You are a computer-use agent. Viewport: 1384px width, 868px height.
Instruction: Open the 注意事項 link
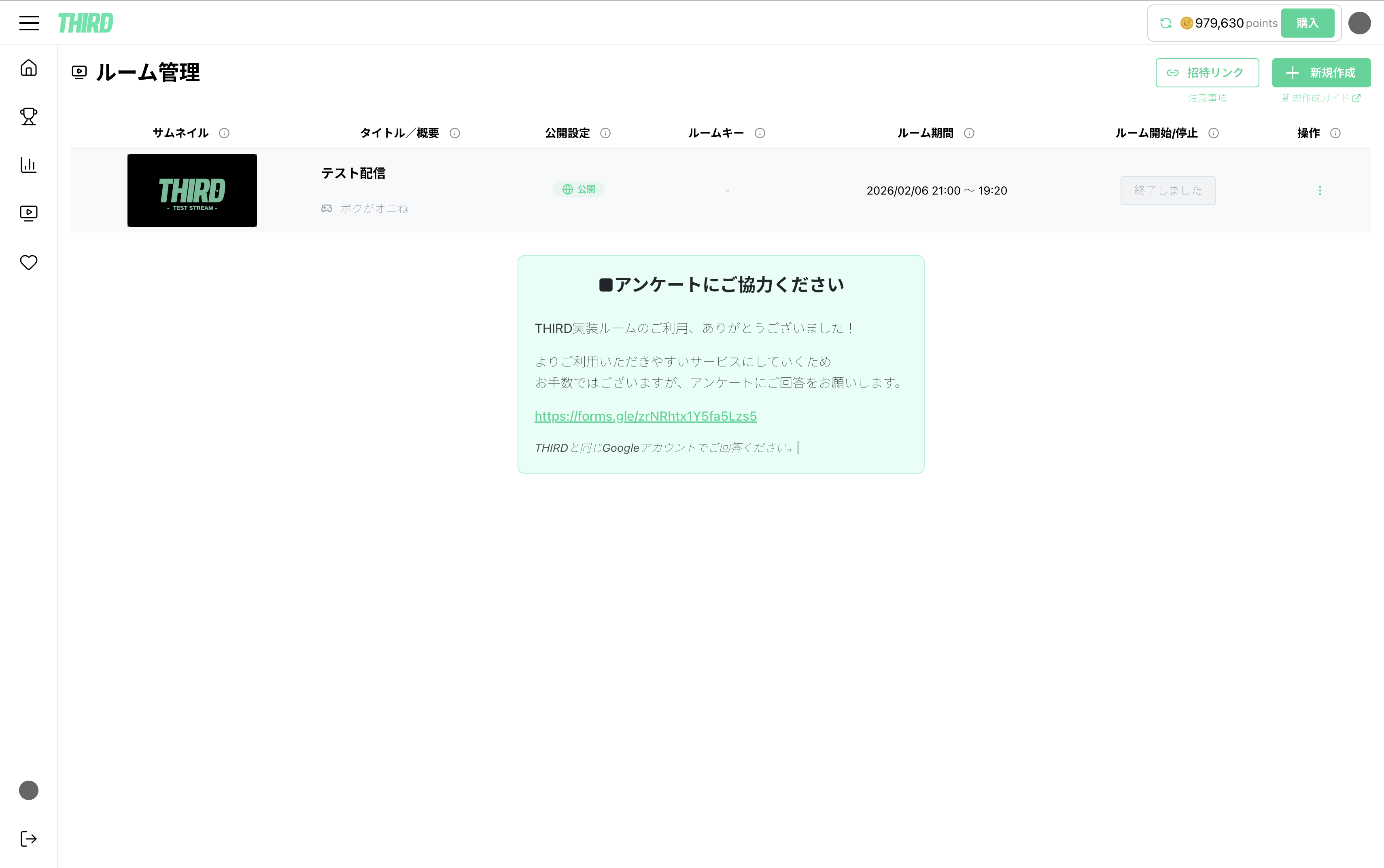1207,98
